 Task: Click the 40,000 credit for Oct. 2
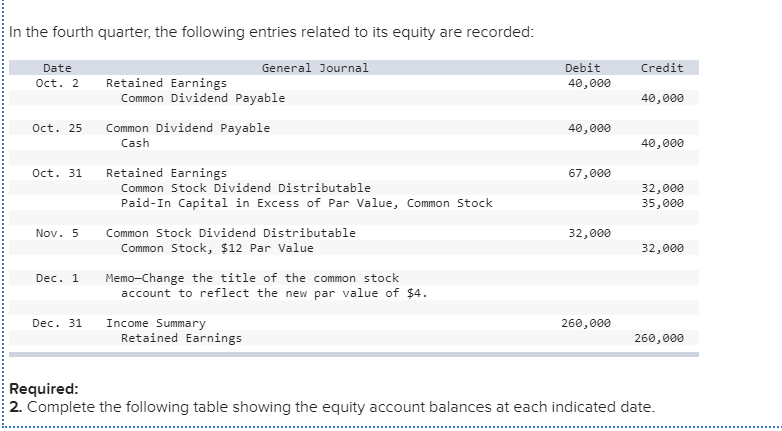point(662,98)
